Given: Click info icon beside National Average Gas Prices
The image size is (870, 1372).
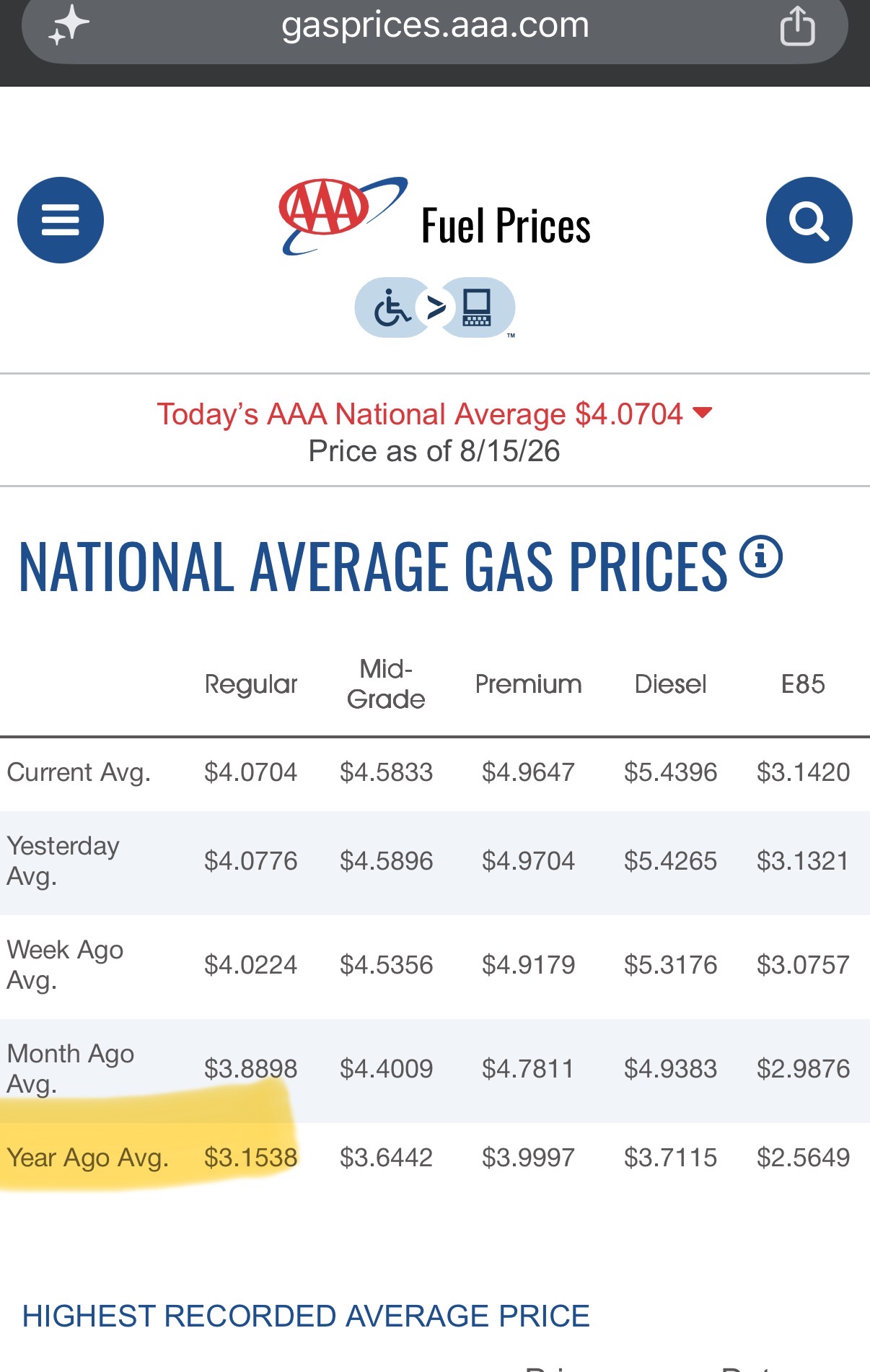Looking at the screenshot, I should [761, 556].
